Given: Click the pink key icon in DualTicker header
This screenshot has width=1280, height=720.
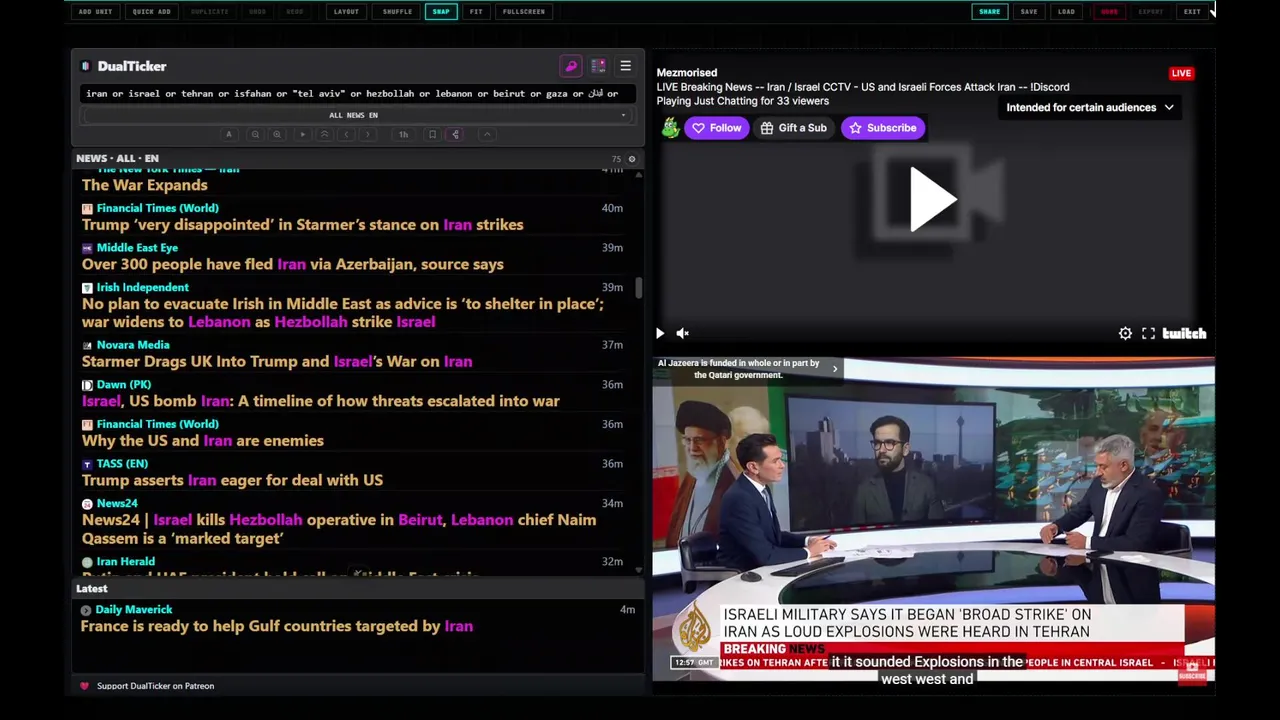Looking at the screenshot, I should [x=571, y=66].
